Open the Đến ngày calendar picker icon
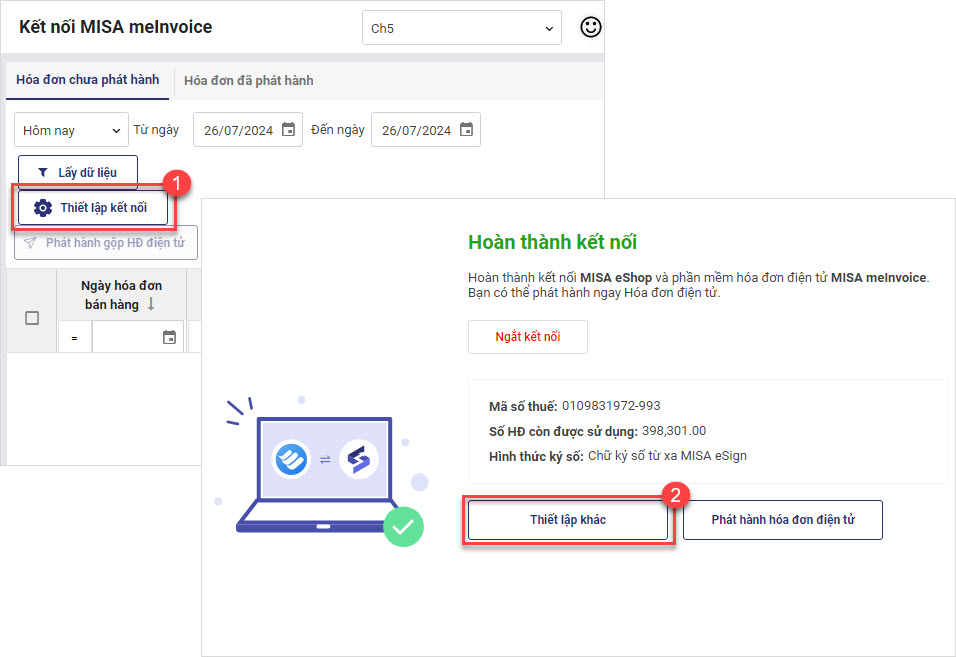This screenshot has width=956, height=657. [x=466, y=129]
